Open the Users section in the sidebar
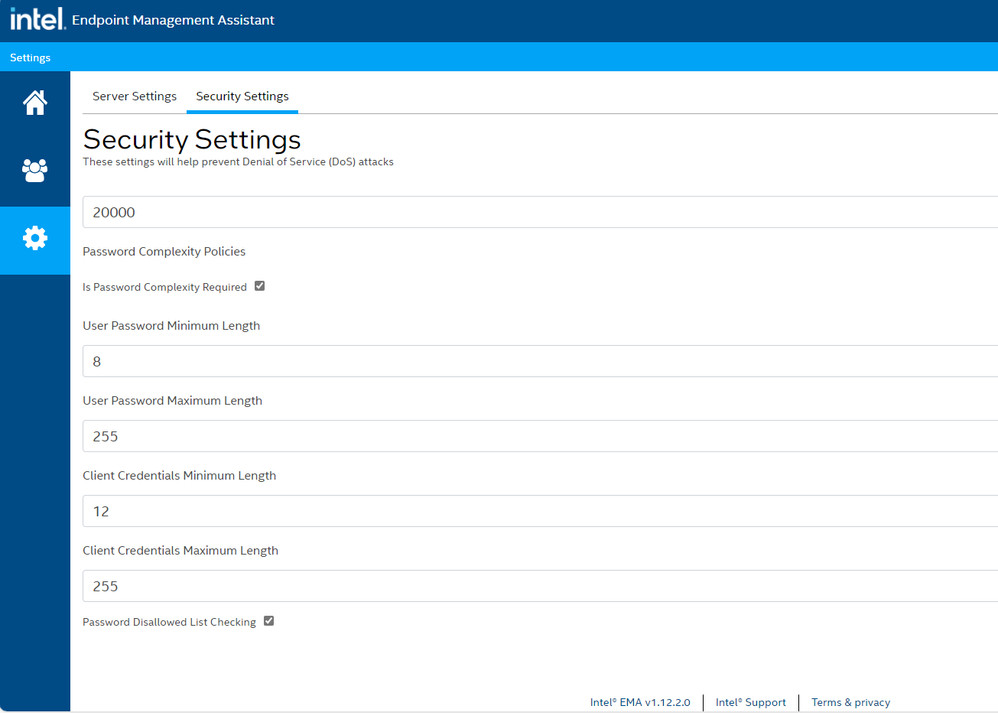Screen dimensions: 998x713 (35, 170)
